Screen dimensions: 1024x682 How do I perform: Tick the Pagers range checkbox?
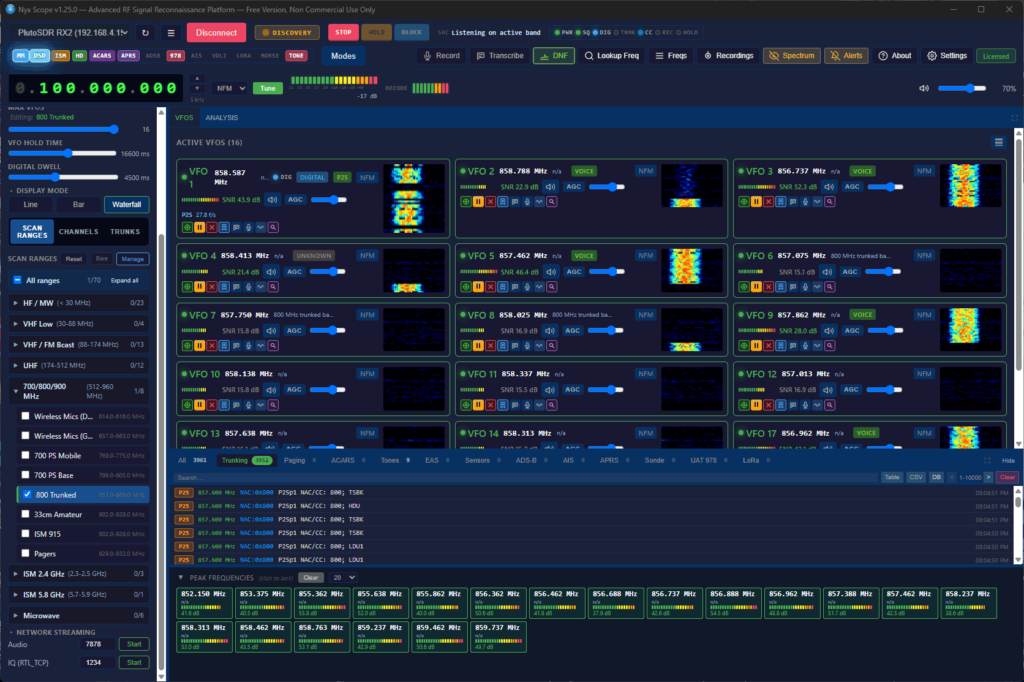pyautogui.click(x=25, y=553)
